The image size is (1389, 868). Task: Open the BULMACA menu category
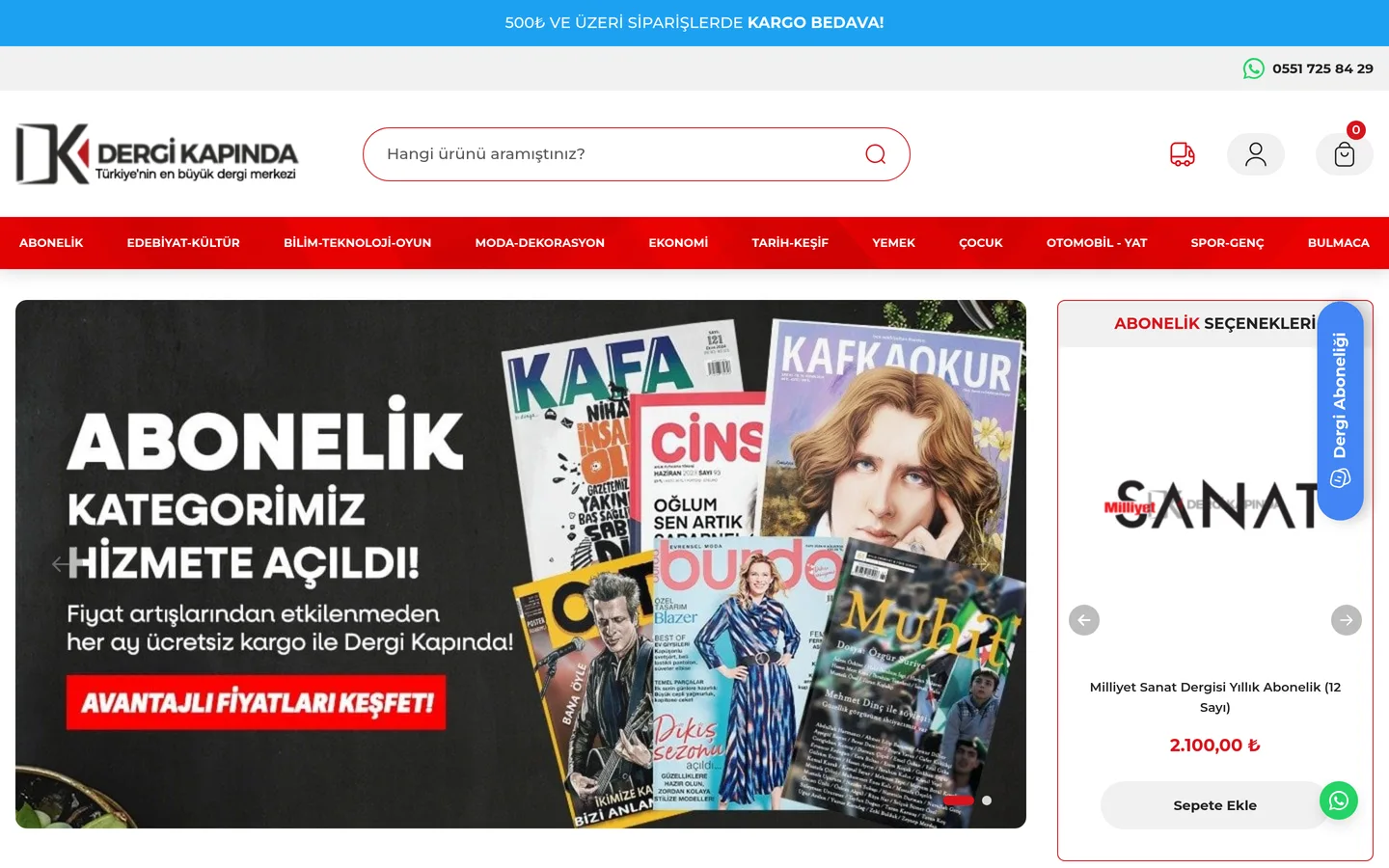click(1339, 243)
